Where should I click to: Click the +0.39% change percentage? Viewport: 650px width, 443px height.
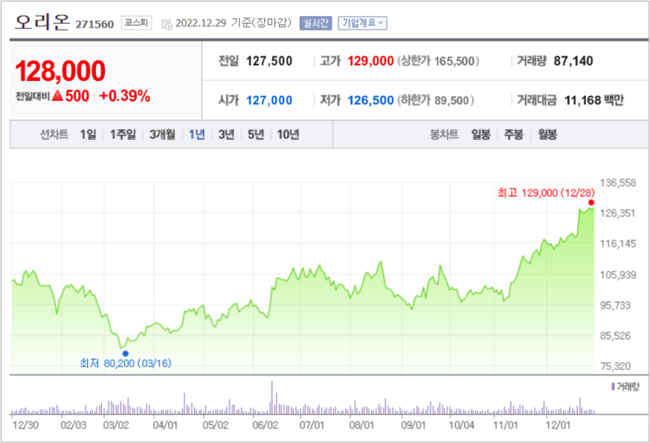[125, 96]
